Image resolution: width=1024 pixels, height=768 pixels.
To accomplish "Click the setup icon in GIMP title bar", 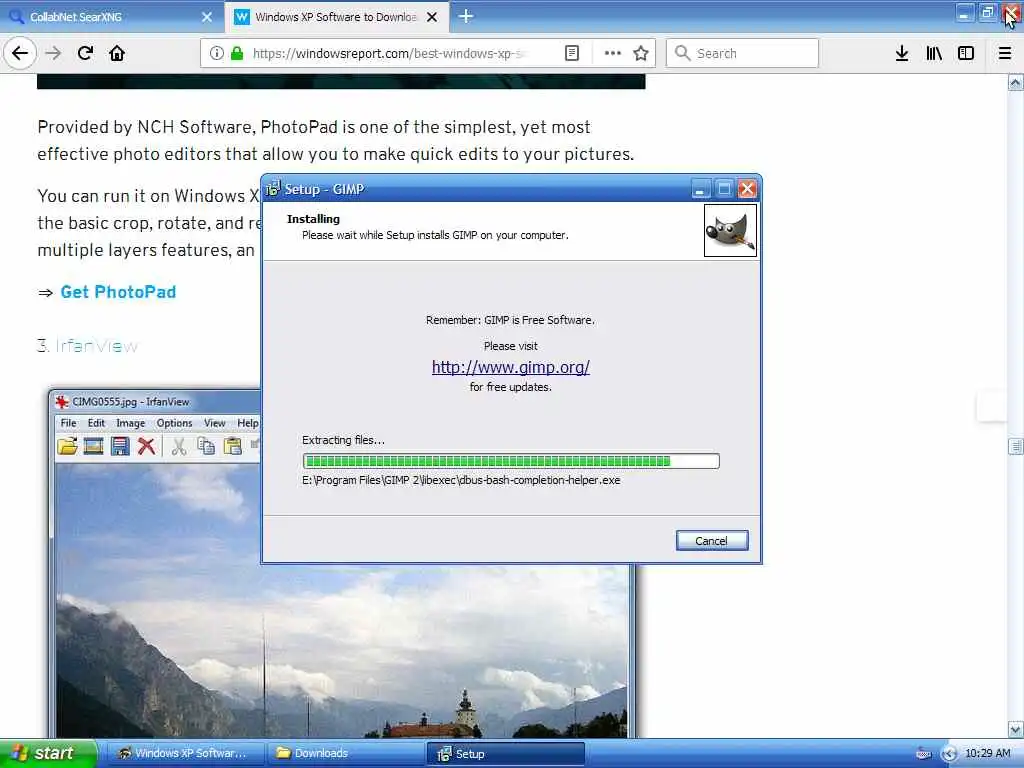I will point(273,189).
